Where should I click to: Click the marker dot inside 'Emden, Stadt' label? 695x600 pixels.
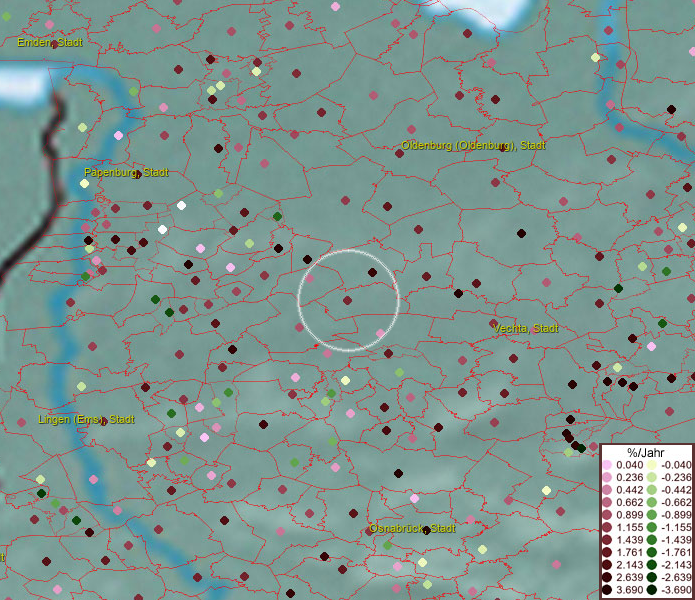[x=54, y=44]
